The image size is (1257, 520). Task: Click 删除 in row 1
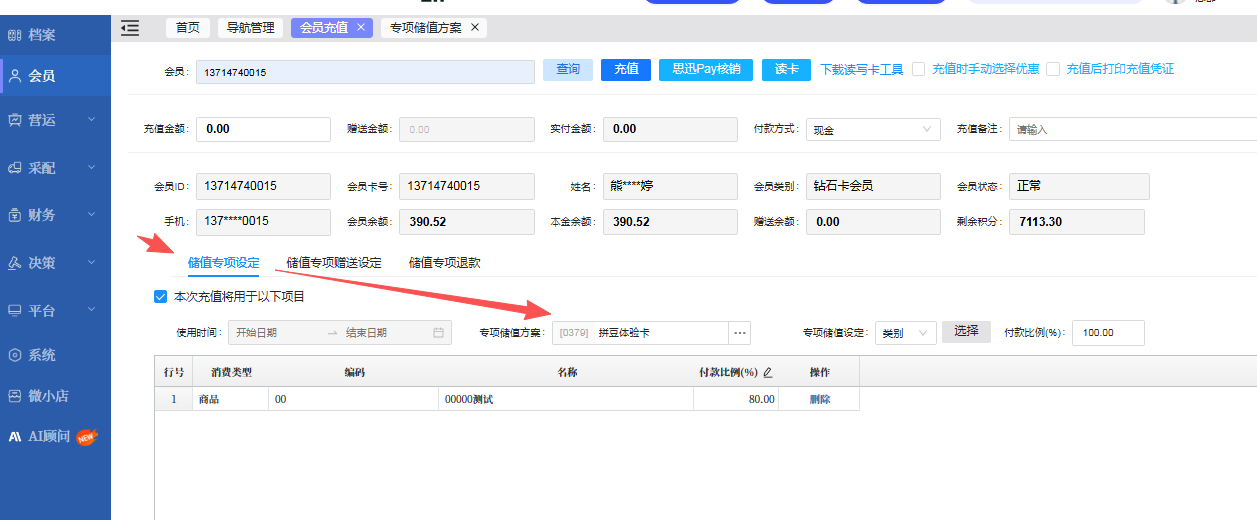coord(820,399)
